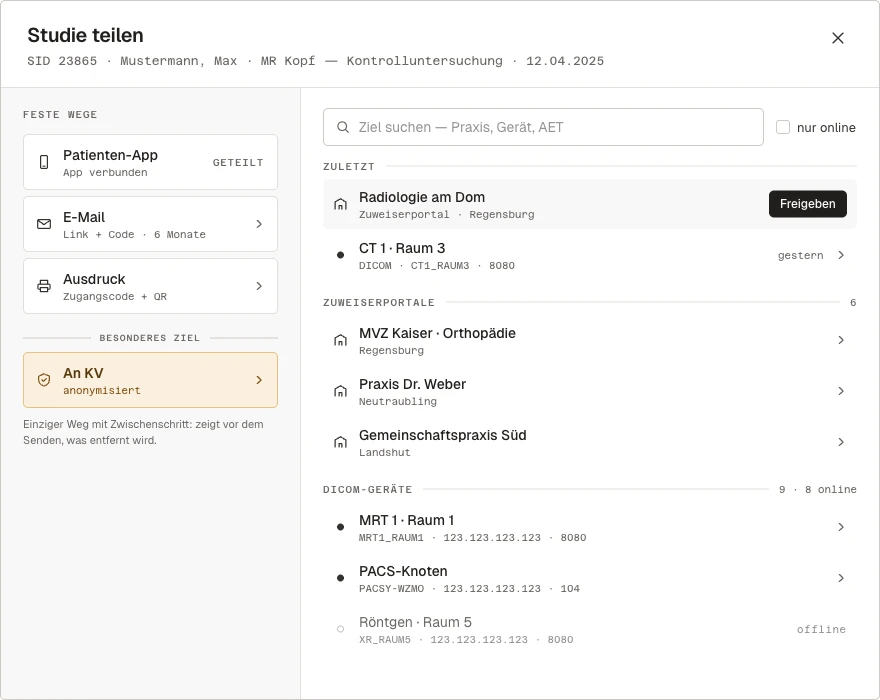The image size is (880, 700).
Task: Click the gestern timestamp
Action: pos(800,255)
